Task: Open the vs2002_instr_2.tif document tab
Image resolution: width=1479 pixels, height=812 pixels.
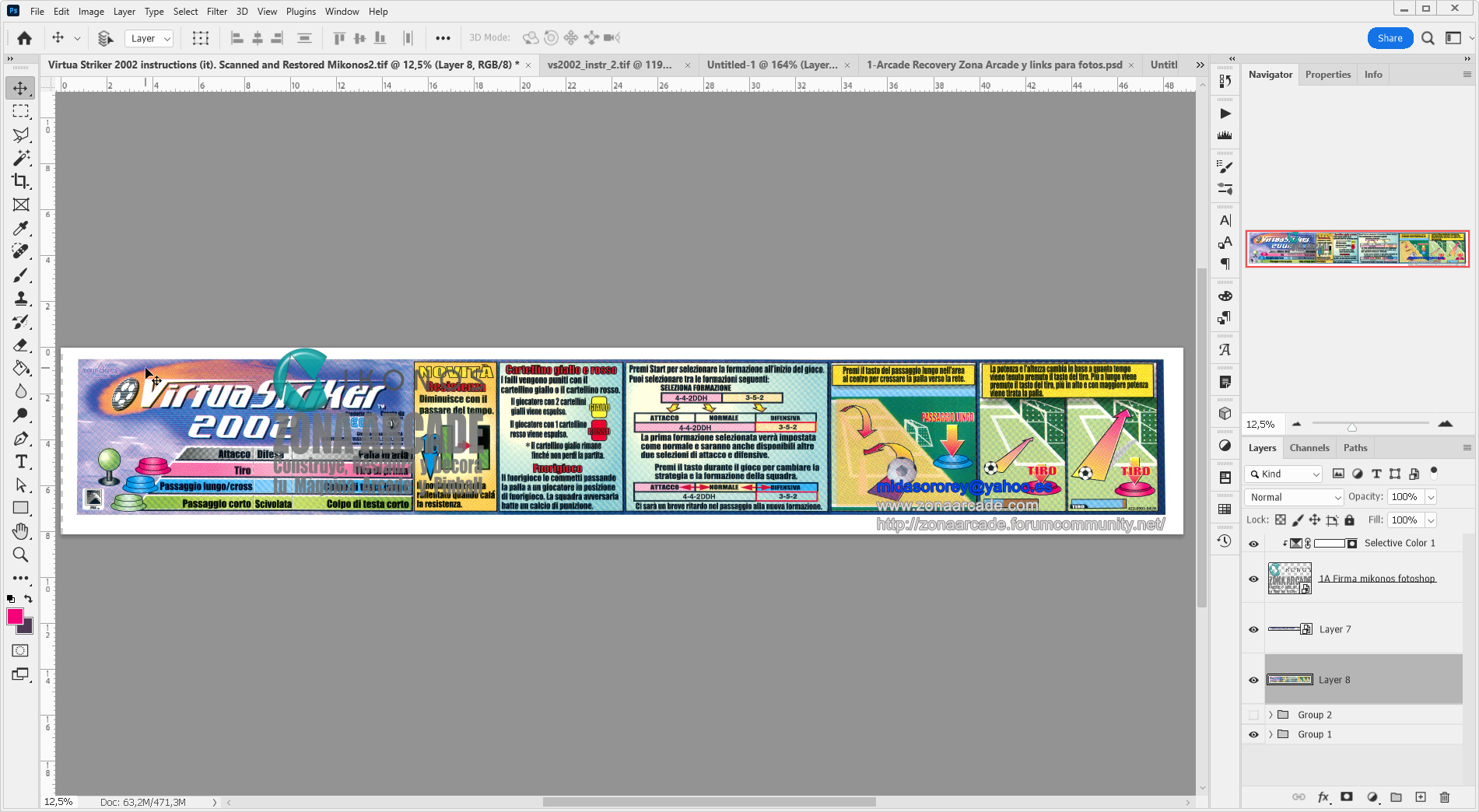Action: [610, 65]
